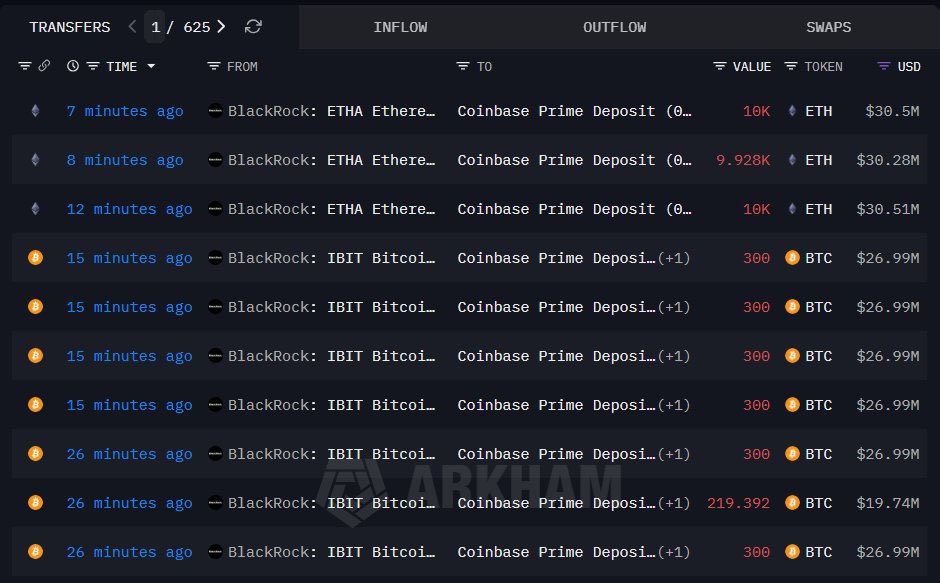This screenshot has width=940, height=583.
Task: Open the TIME sort dropdown
Action: click(151, 66)
